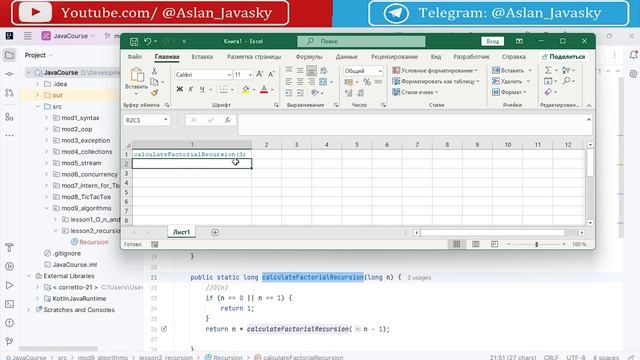Screen dimensions: 640x360
Task: Switch to the Разработчик tab
Action: tap(471, 57)
